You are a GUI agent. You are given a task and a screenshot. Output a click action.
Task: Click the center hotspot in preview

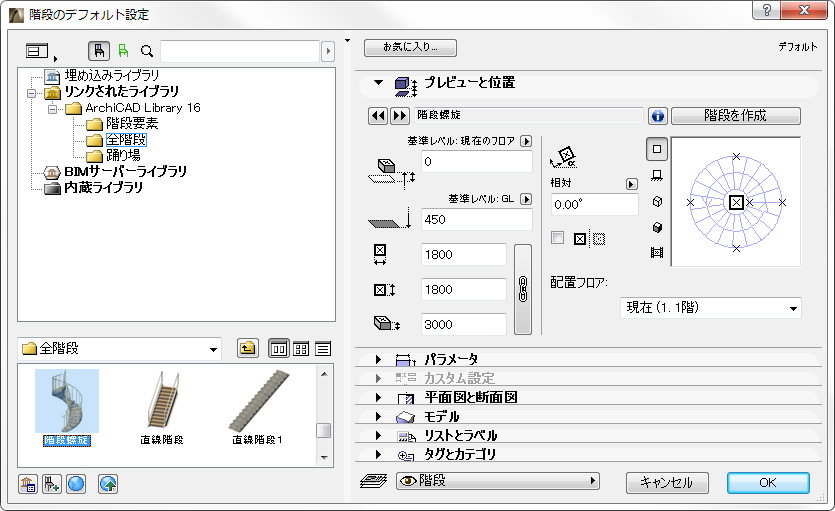click(x=736, y=202)
